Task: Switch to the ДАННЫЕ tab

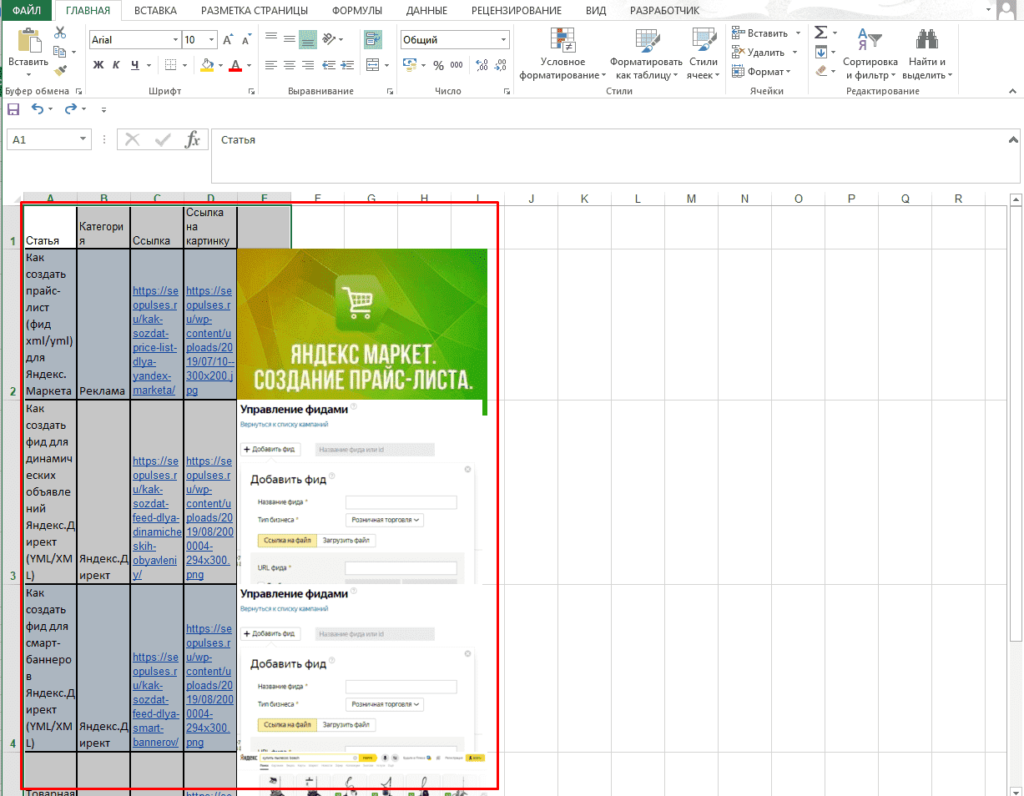Action: (x=426, y=10)
